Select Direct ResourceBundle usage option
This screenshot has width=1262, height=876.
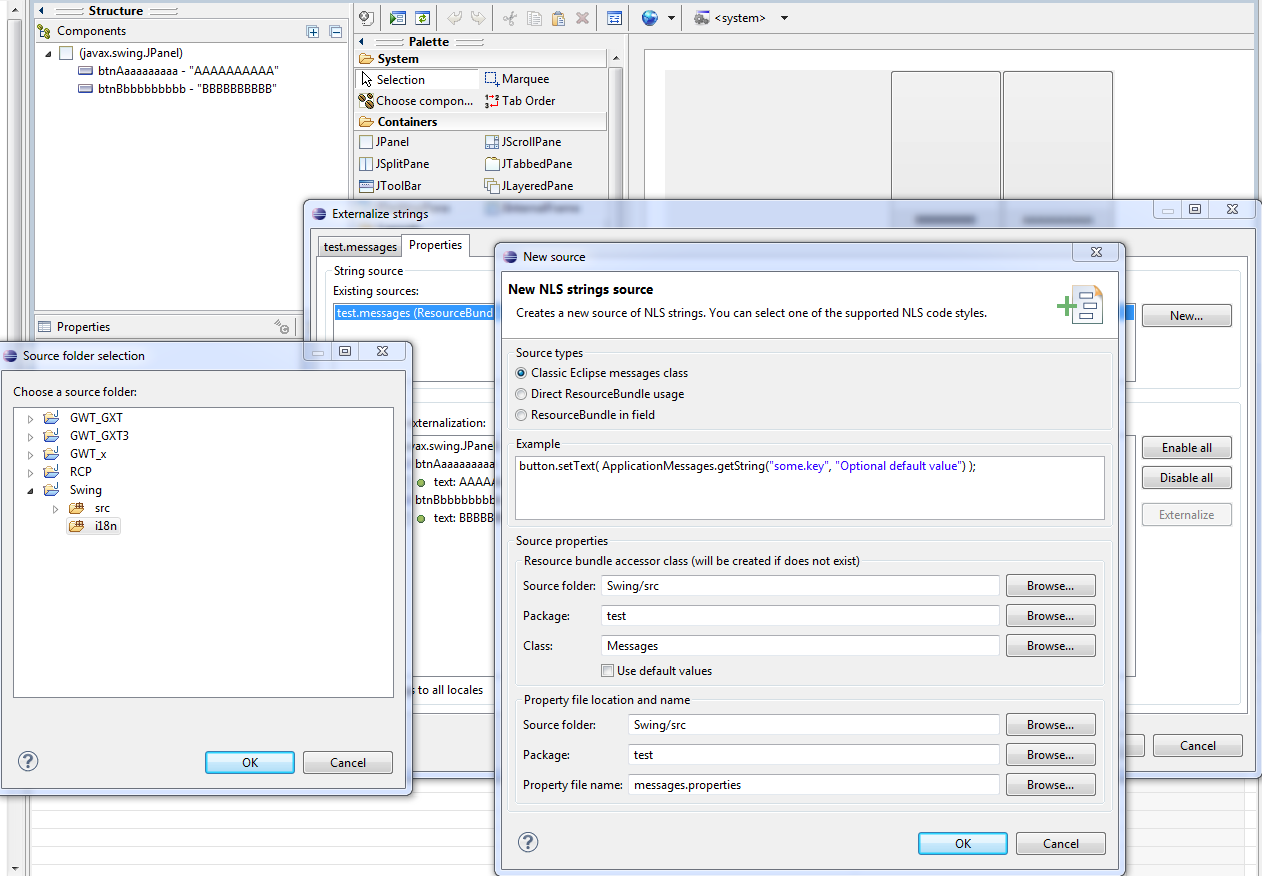tap(521, 394)
